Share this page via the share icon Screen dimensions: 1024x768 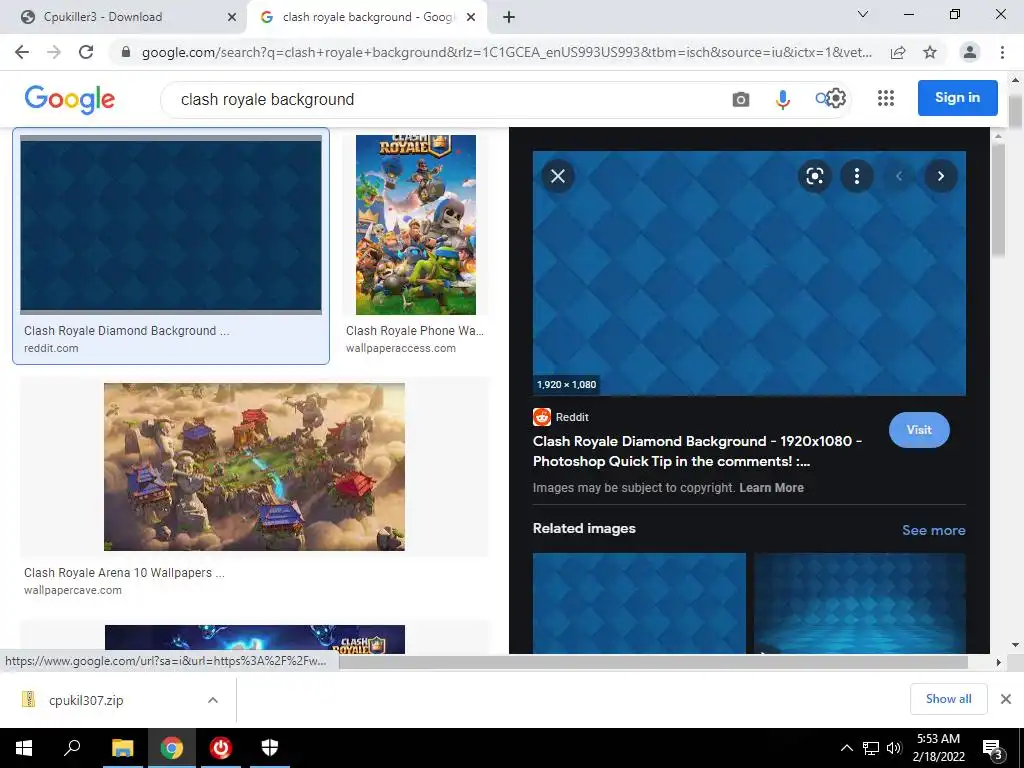click(898, 52)
